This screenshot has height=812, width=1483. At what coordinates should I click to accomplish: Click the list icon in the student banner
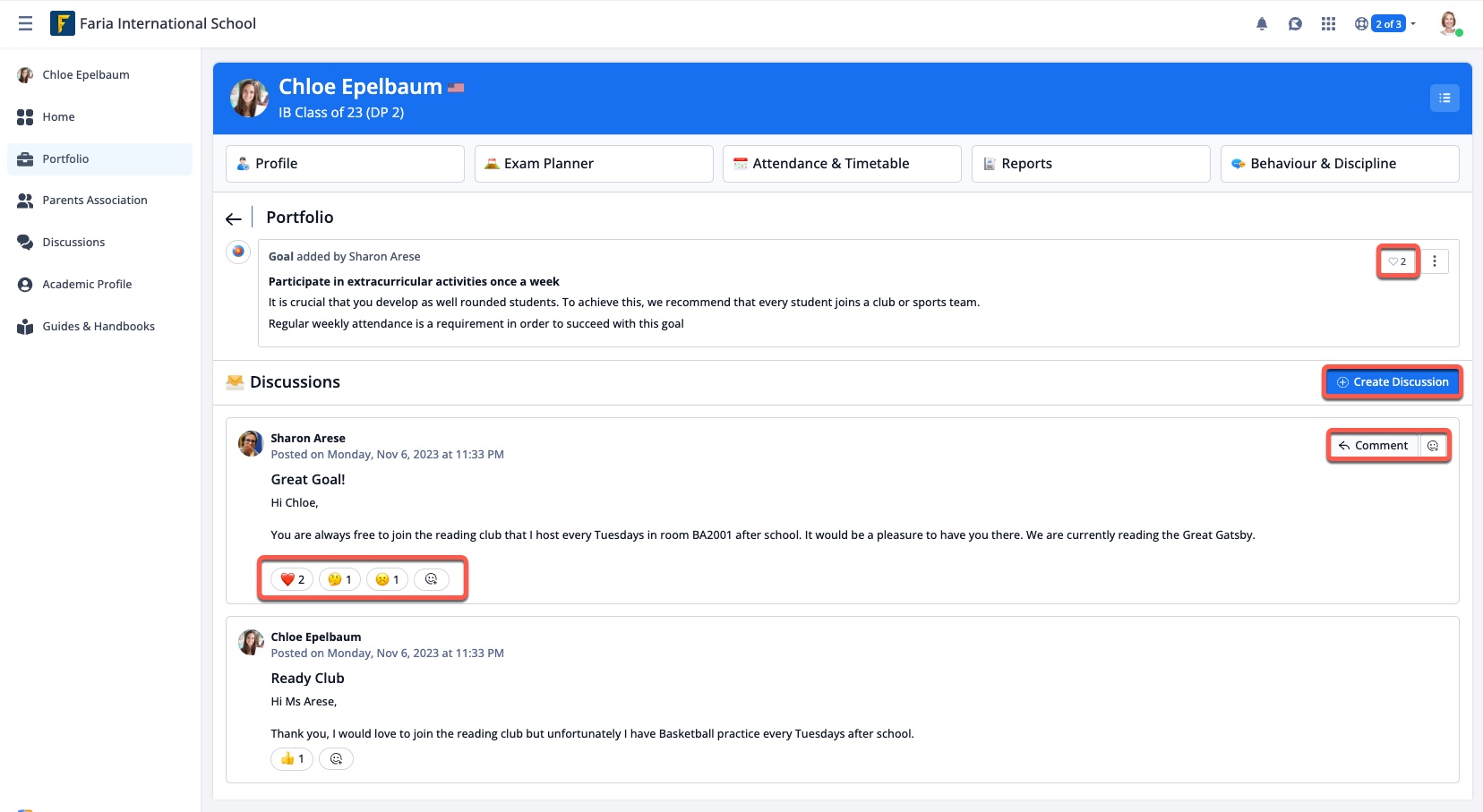(1443, 98)
